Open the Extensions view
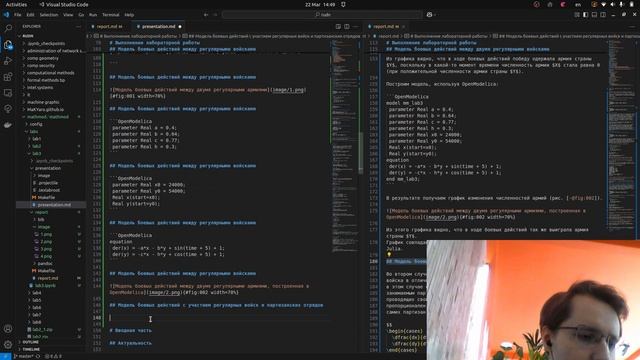Screen dimensions: 640x360 pyautogui.click(x=8, y=77)
